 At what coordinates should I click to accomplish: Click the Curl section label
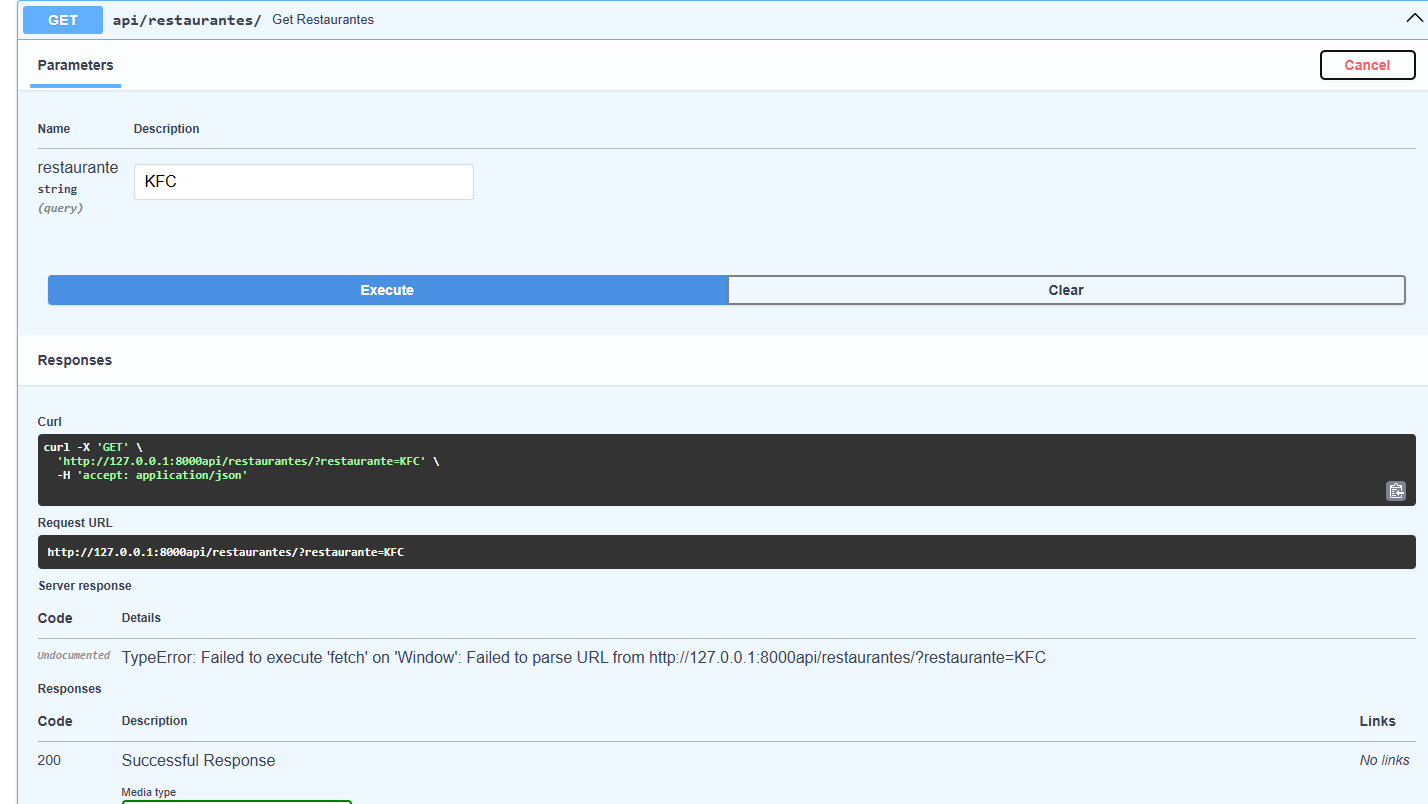[x=50, y=422]
